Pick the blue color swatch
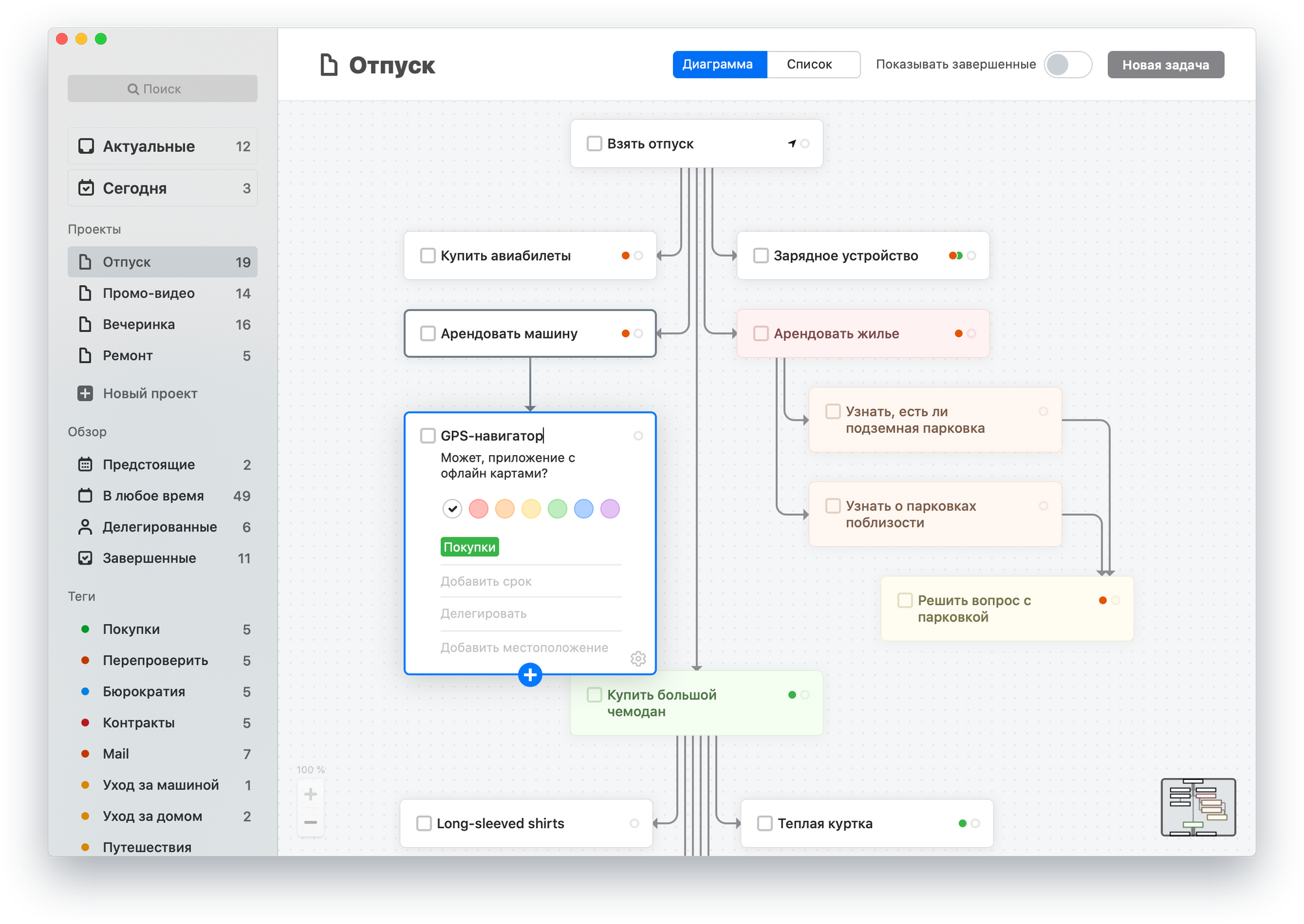1304x924 pixels. click(584, 509)
